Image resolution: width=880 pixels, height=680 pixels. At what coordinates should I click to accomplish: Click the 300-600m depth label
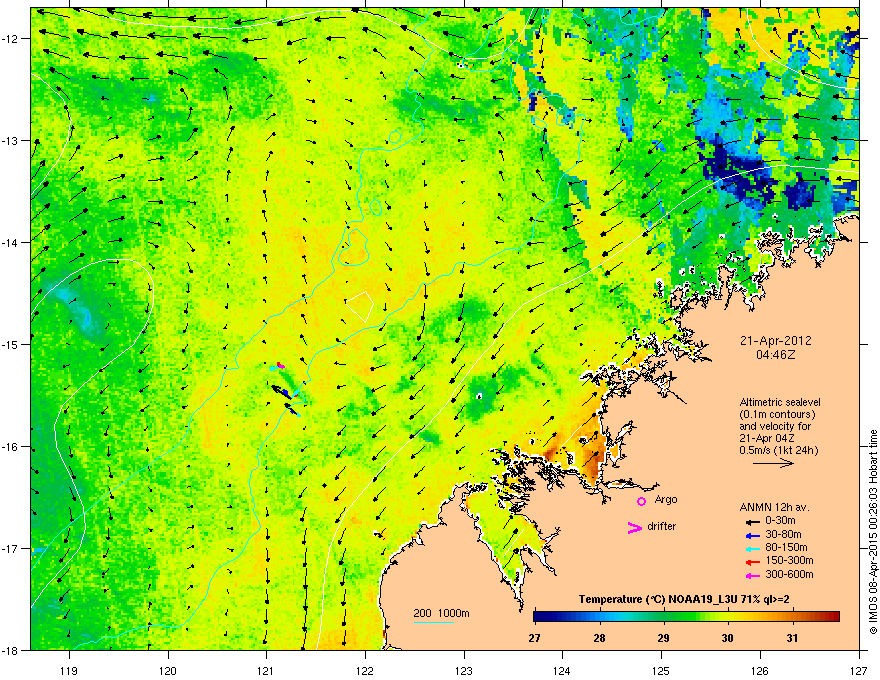pyautogui.click(x=789, y=575)
